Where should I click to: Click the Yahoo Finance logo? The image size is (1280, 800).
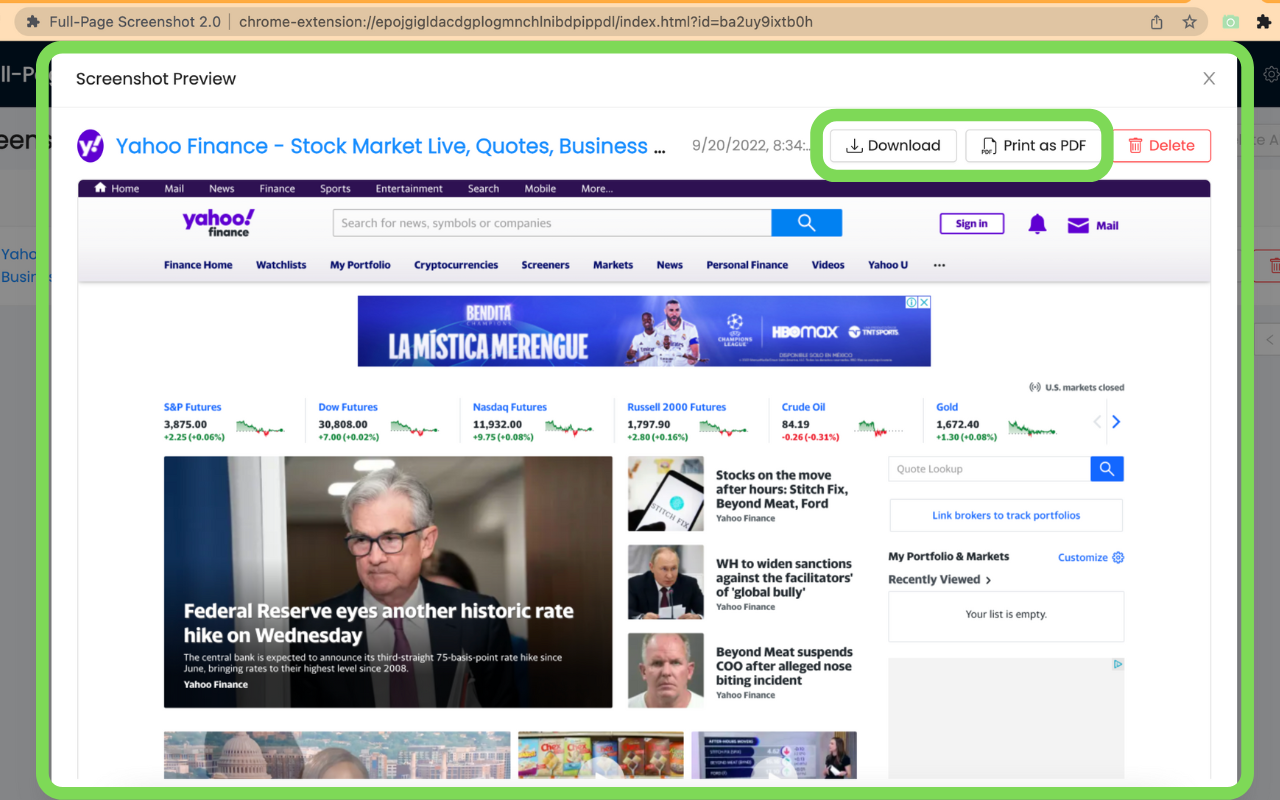(x=218, y=223)
